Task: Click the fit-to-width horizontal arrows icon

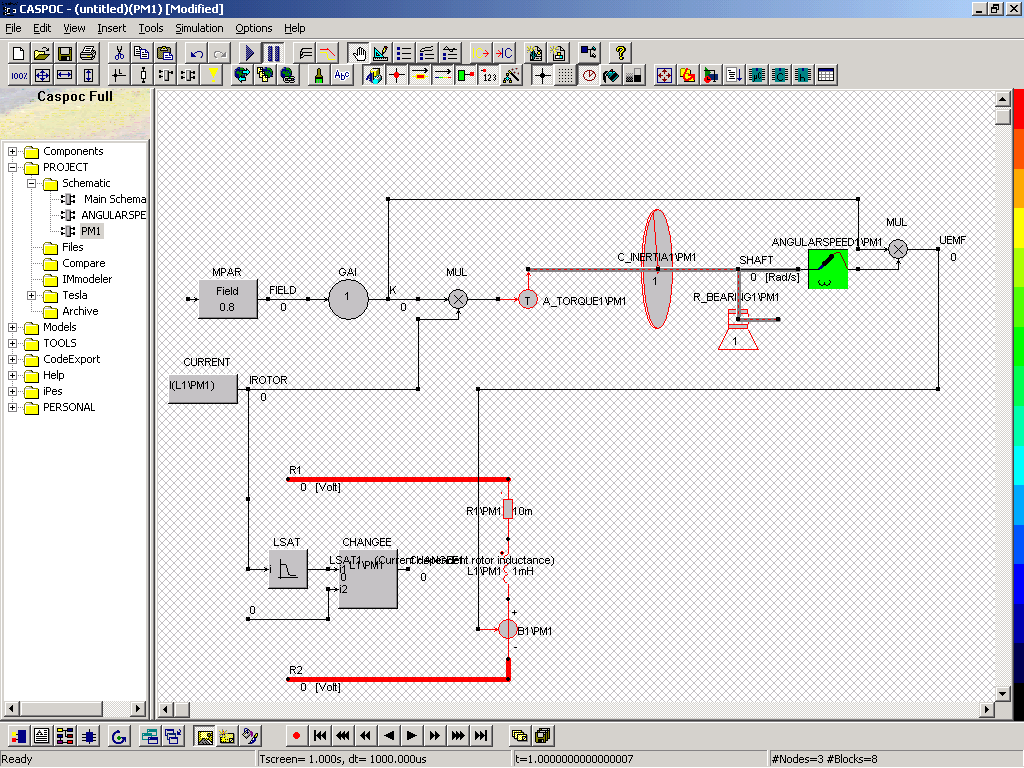Action: pyautogui.click(x=65, y=76)
